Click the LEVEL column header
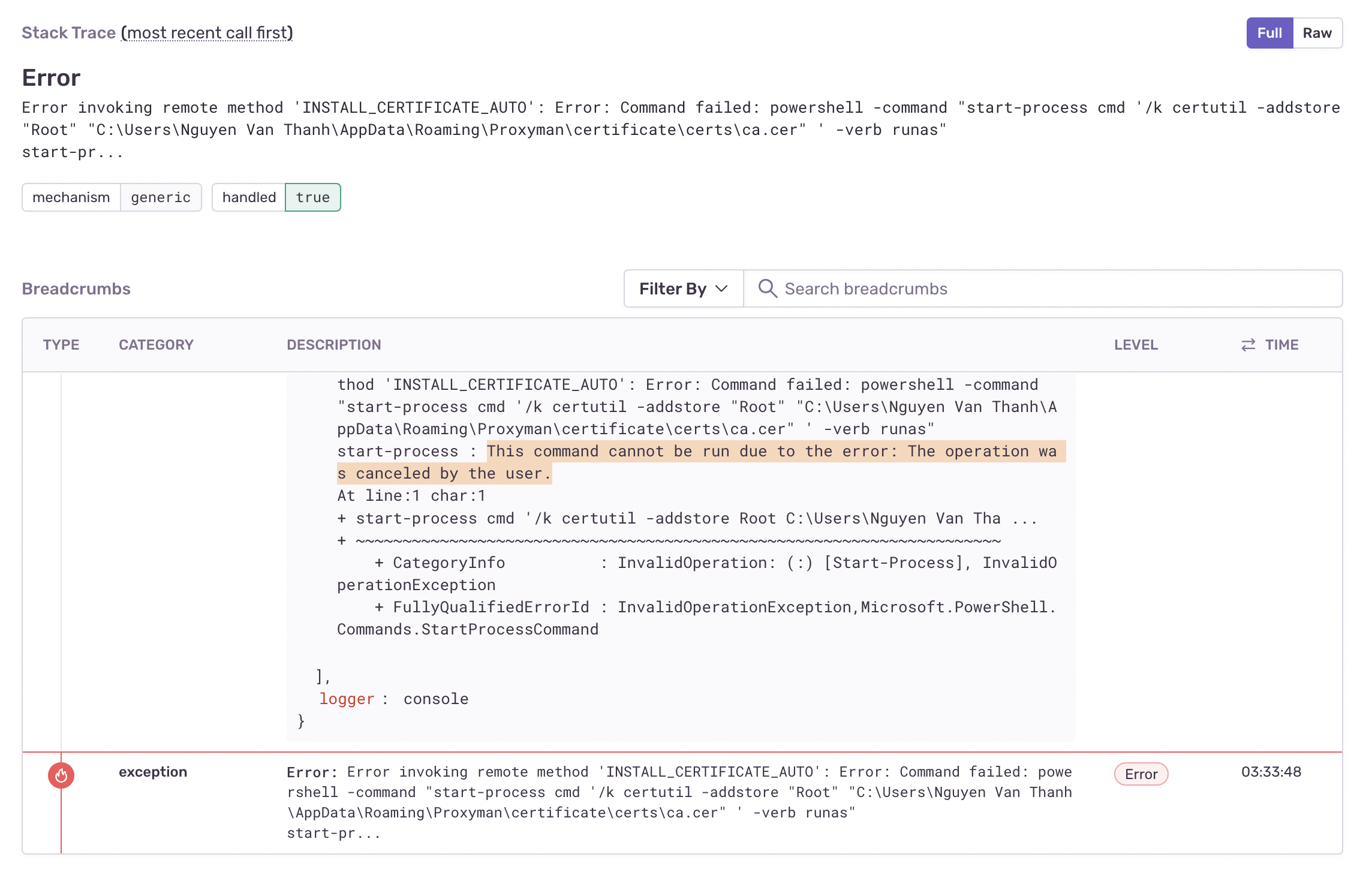Screen dimensions: 1372x890 1136,345
